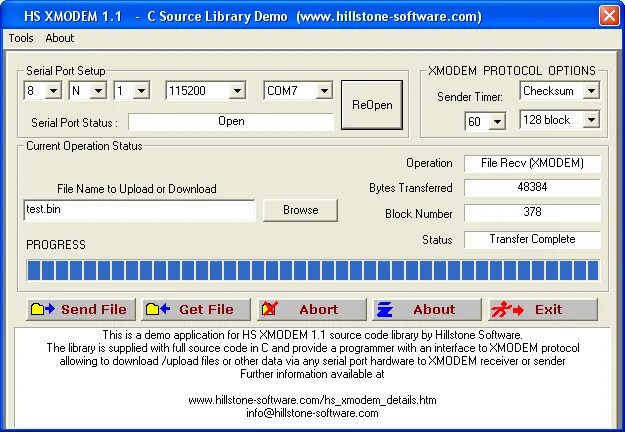
Task: Open the About menu
Action: [60, 38]
